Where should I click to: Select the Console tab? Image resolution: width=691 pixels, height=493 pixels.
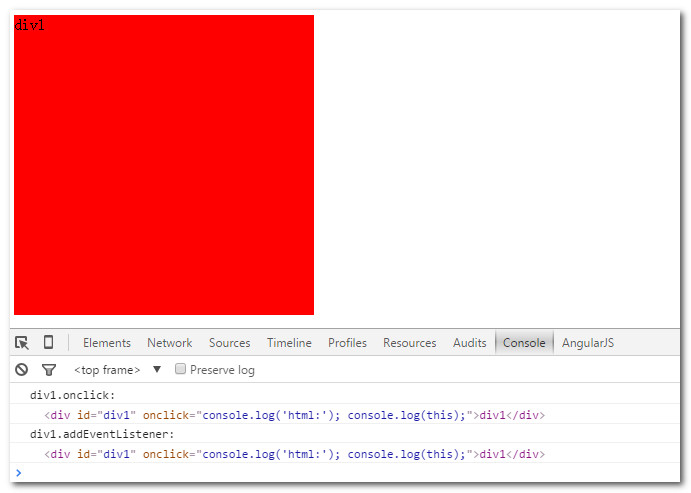[x=524, y=343]
